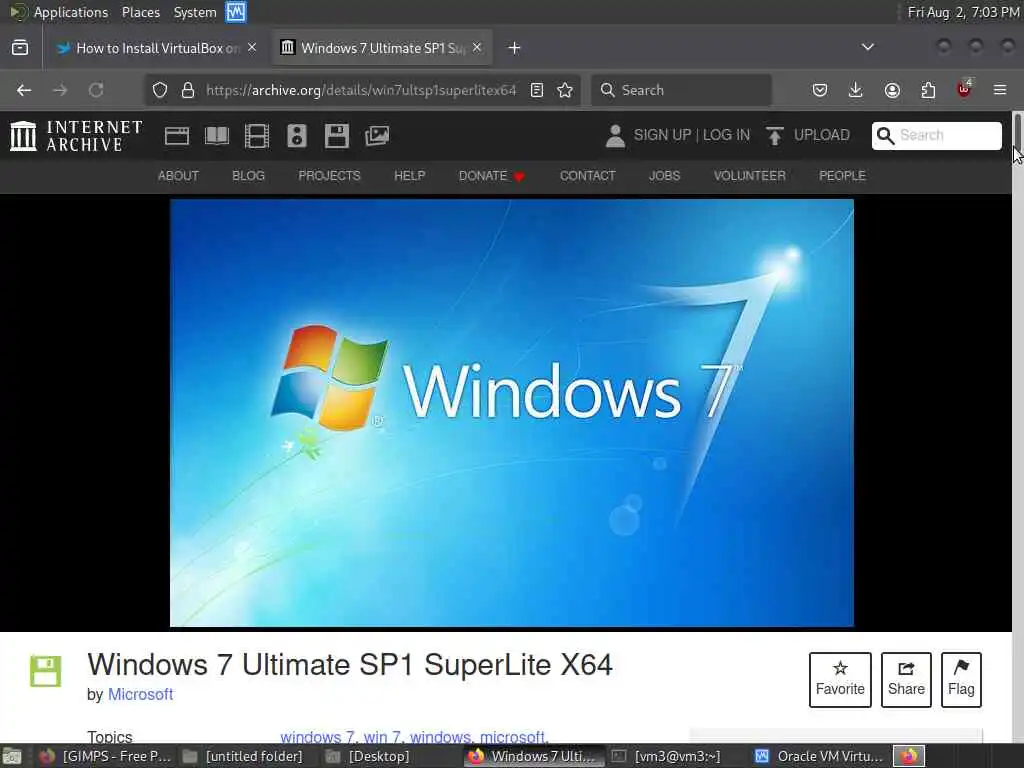Click the Internet Archive search box
Viewport: 1024px width, 768px height.
tap(936, 136)
